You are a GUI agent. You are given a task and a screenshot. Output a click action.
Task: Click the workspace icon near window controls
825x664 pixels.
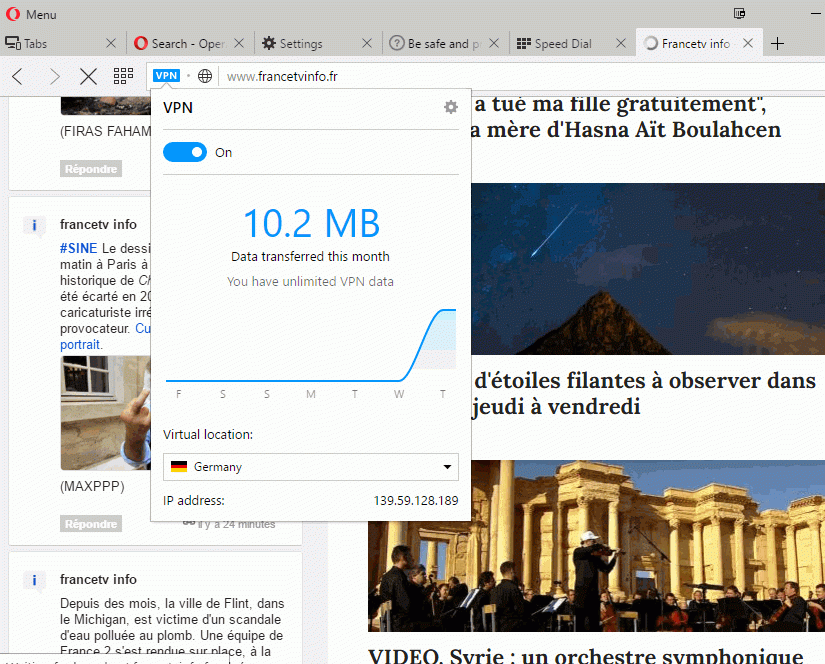point(739,12)
